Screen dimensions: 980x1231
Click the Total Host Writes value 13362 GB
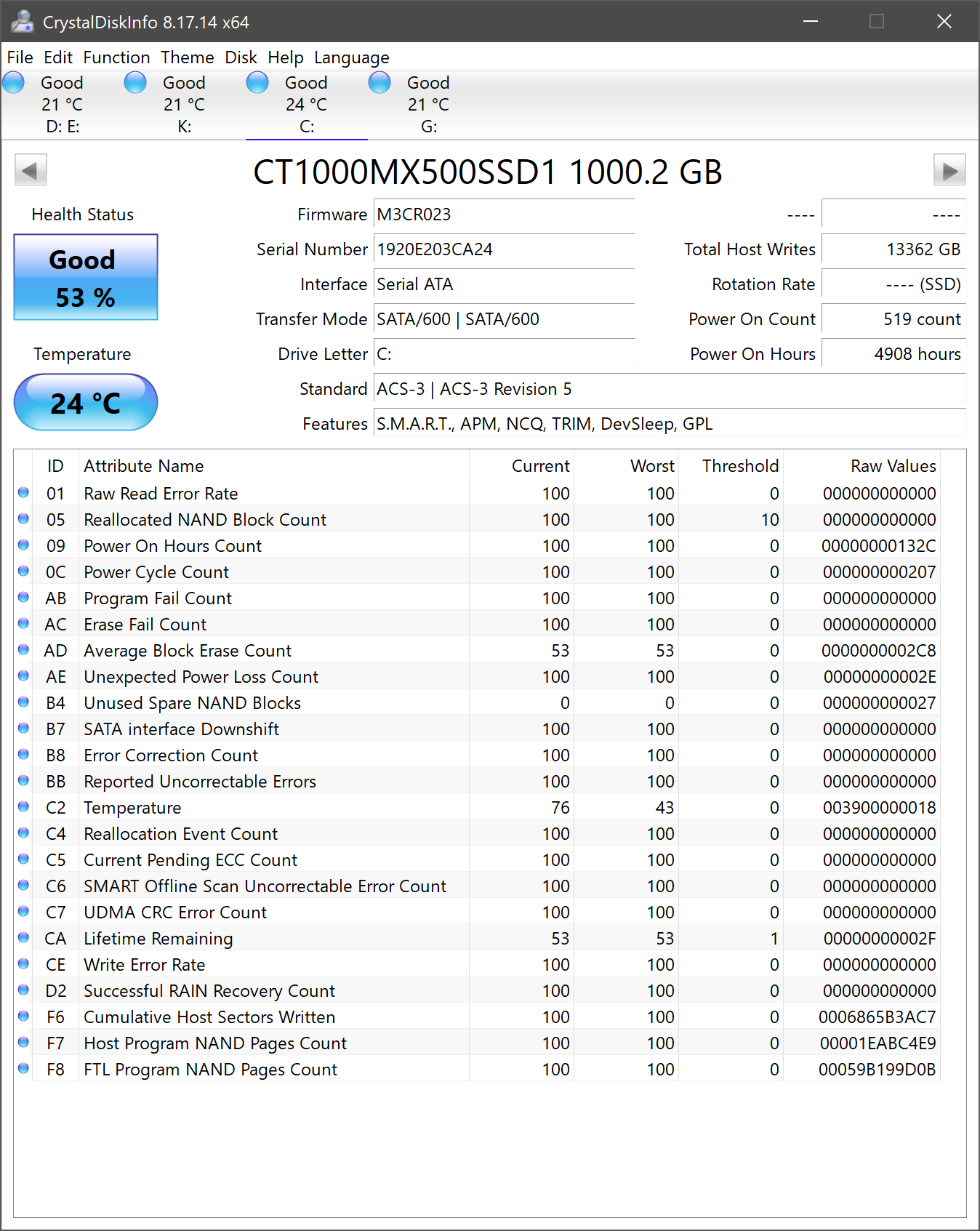[893, 249]
